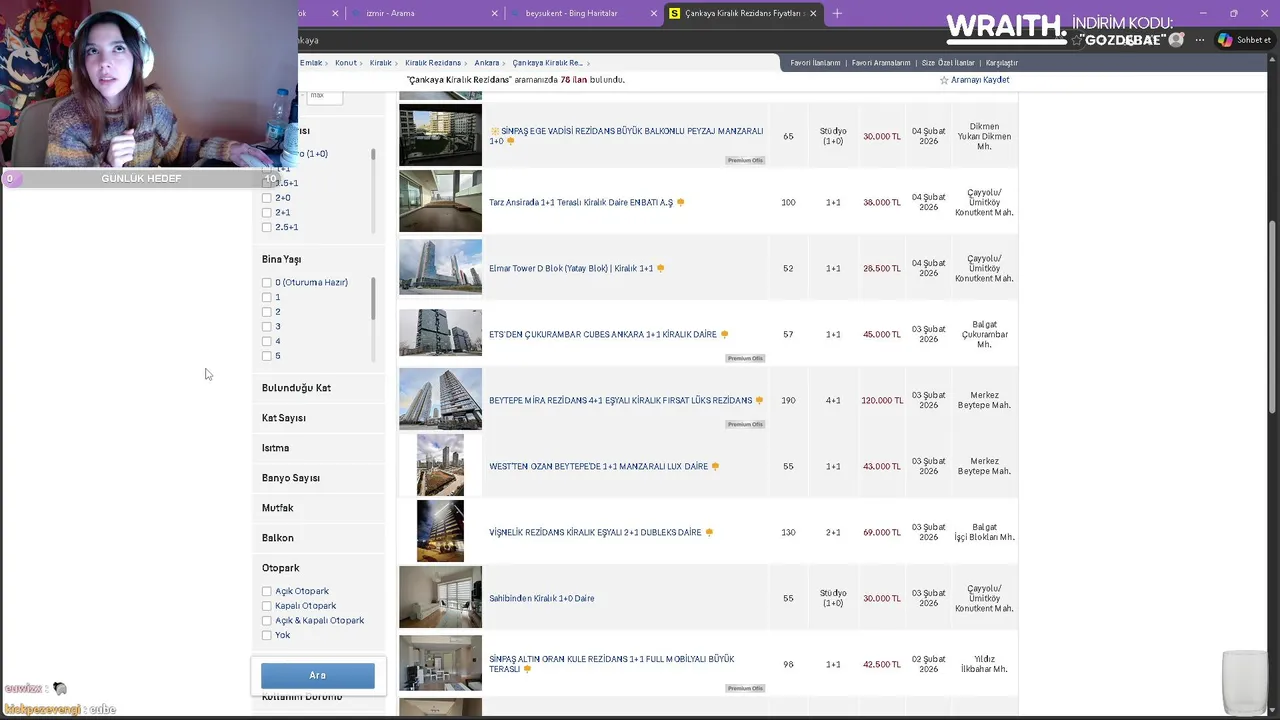
Task: Tick building age 3 checkbox
Action: [267, 327]
